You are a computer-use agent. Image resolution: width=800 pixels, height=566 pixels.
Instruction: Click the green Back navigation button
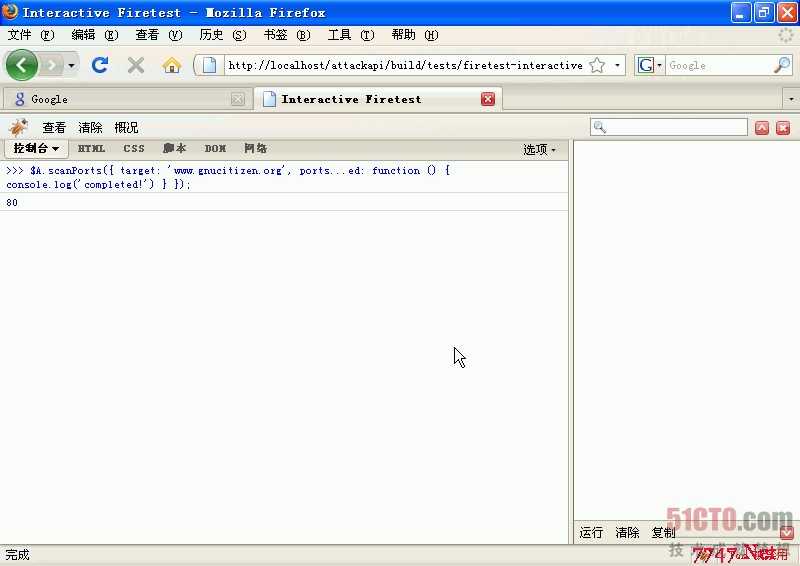(21, 65)
